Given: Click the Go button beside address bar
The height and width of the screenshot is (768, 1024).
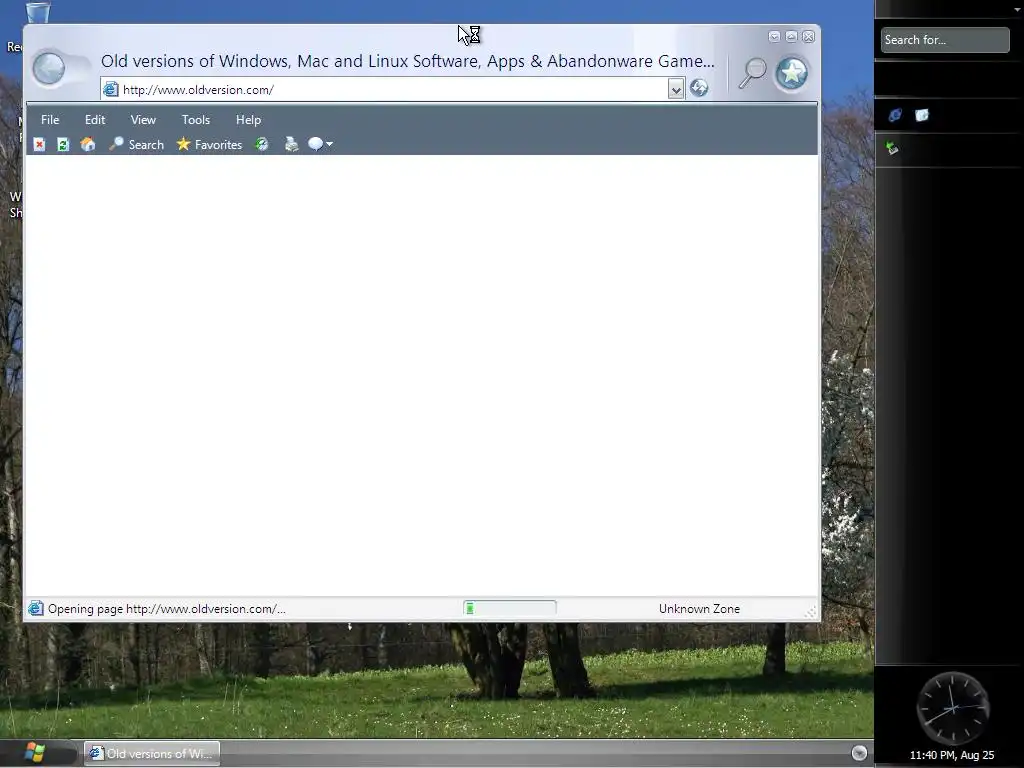Looking at the screenshot, I should [x=699, y=88].
